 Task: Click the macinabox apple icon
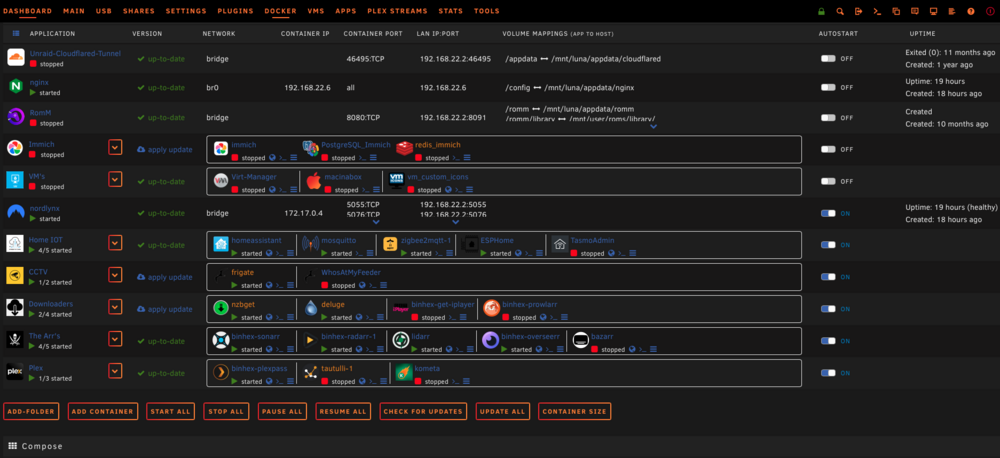coord(312,181)
